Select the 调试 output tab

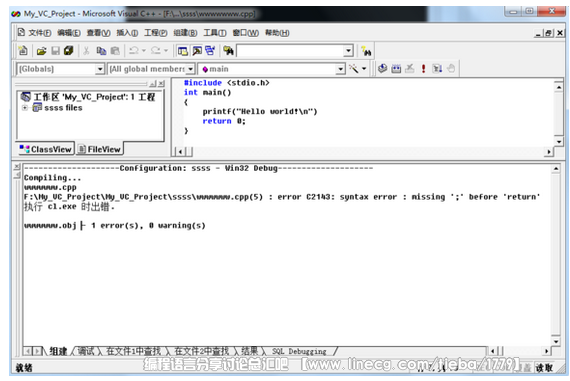pos(86,351)
